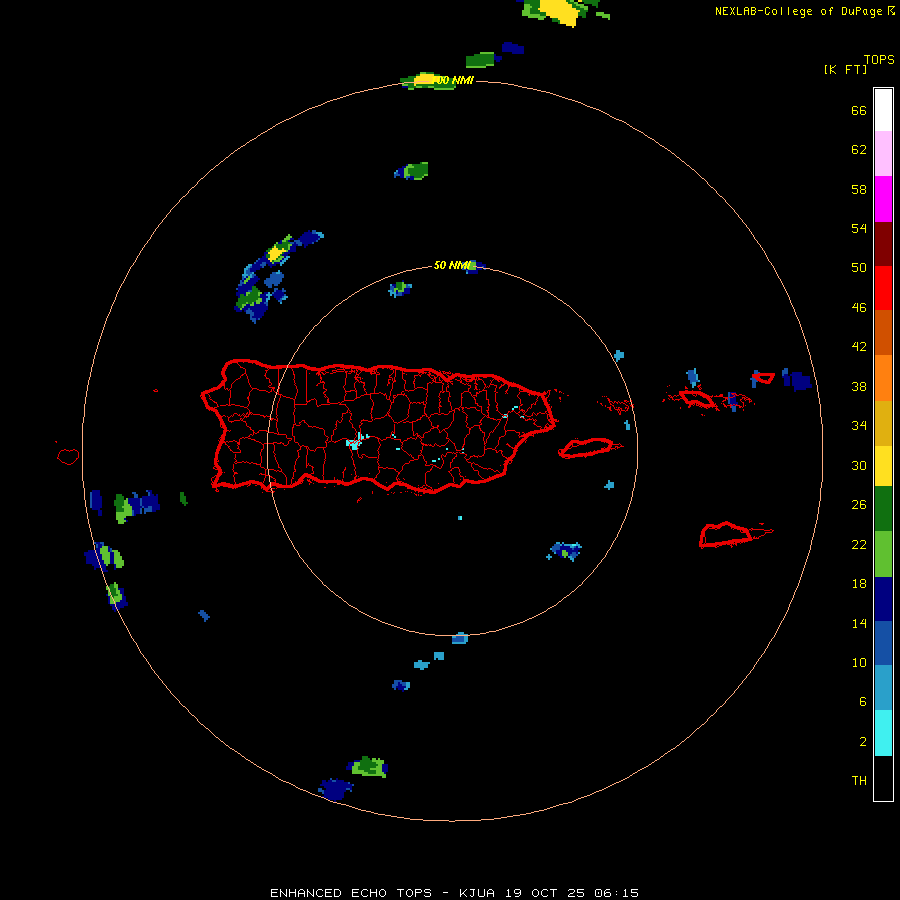Viewport: 900px width, 900px height.
Task: Select the 66 legend value
Action: [859, 110]
